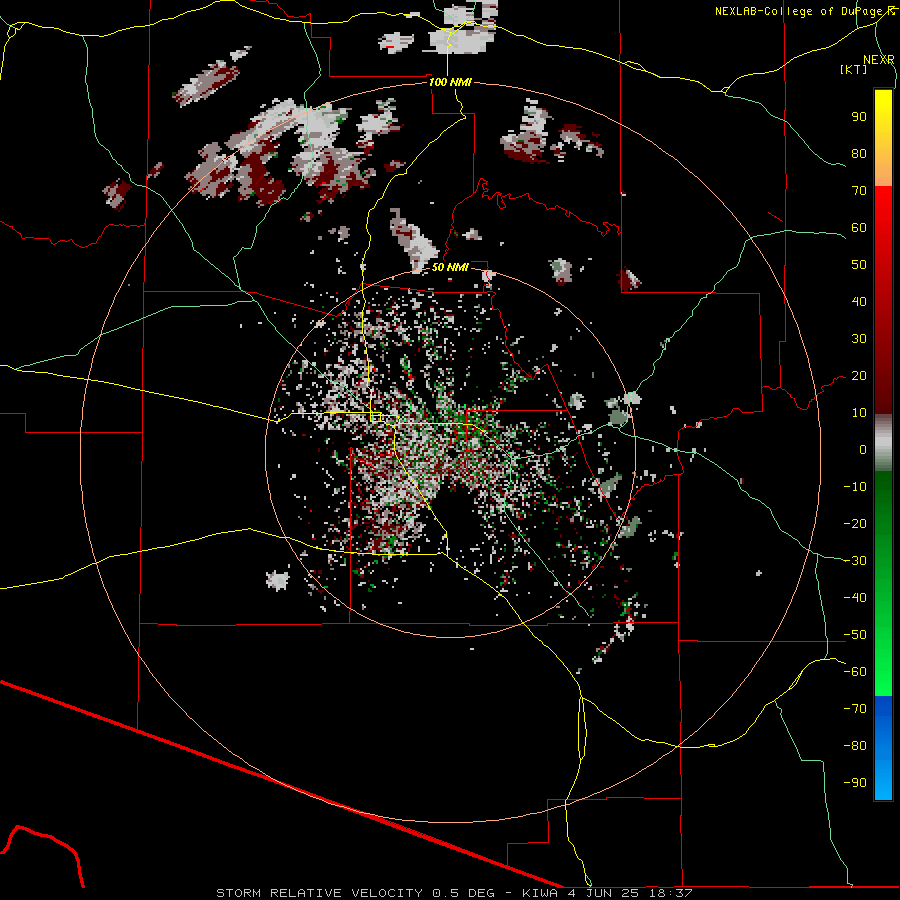Screen dimensions: 900x900
Task: Click the -10 value on the velocity scale
Action: pos(855,487)
